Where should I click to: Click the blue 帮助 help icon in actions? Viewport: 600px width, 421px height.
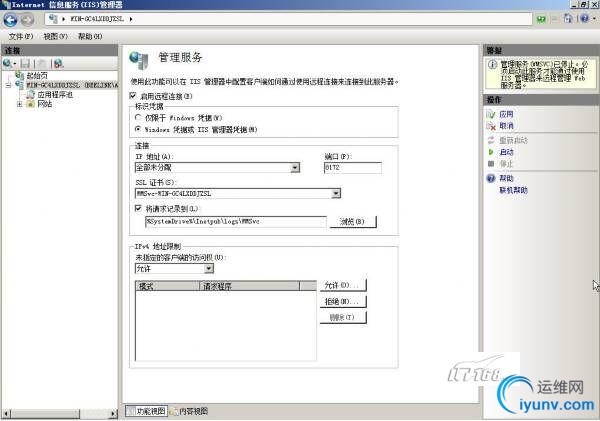point(491,178)
